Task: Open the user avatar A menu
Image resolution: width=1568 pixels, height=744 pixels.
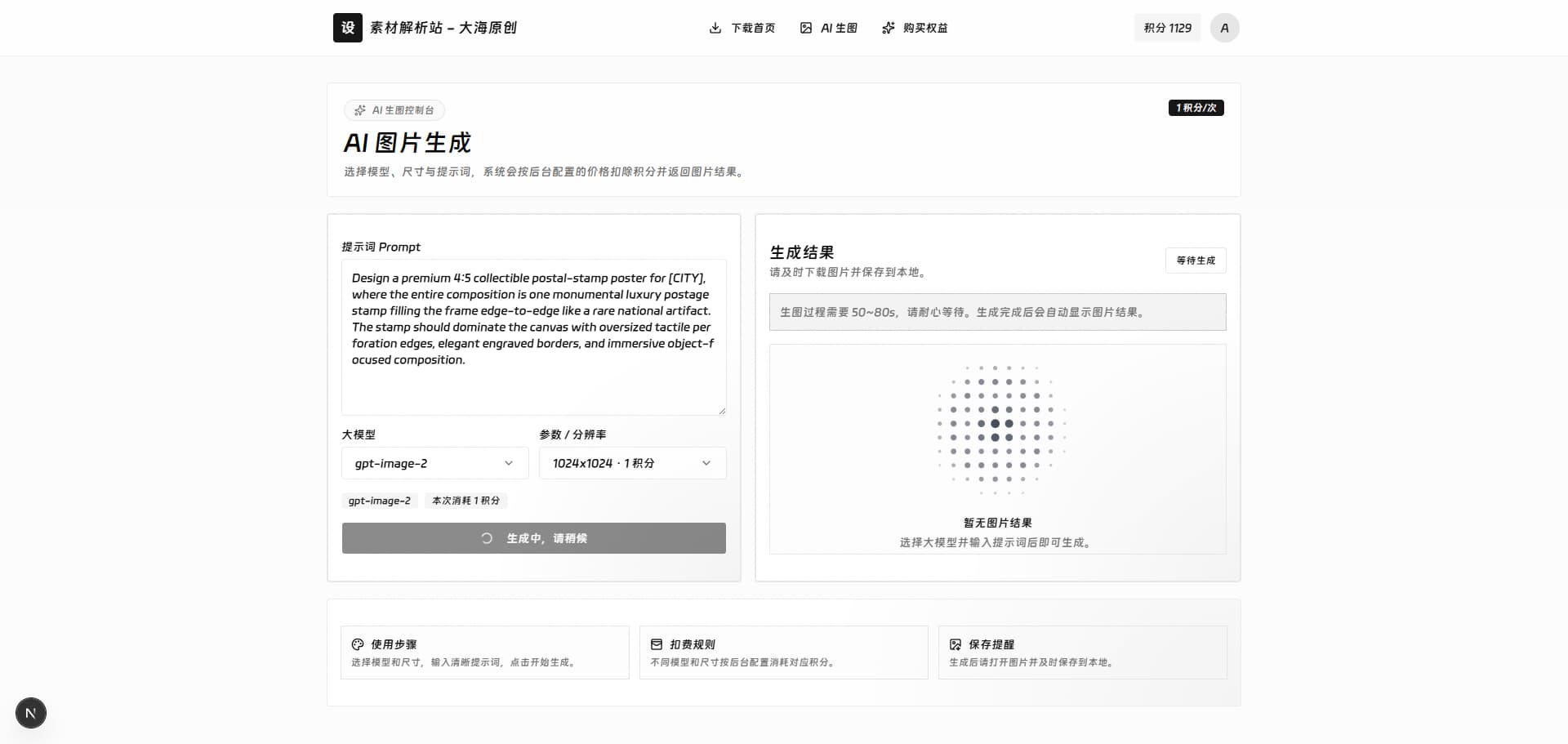Action: click(1224, 28)
